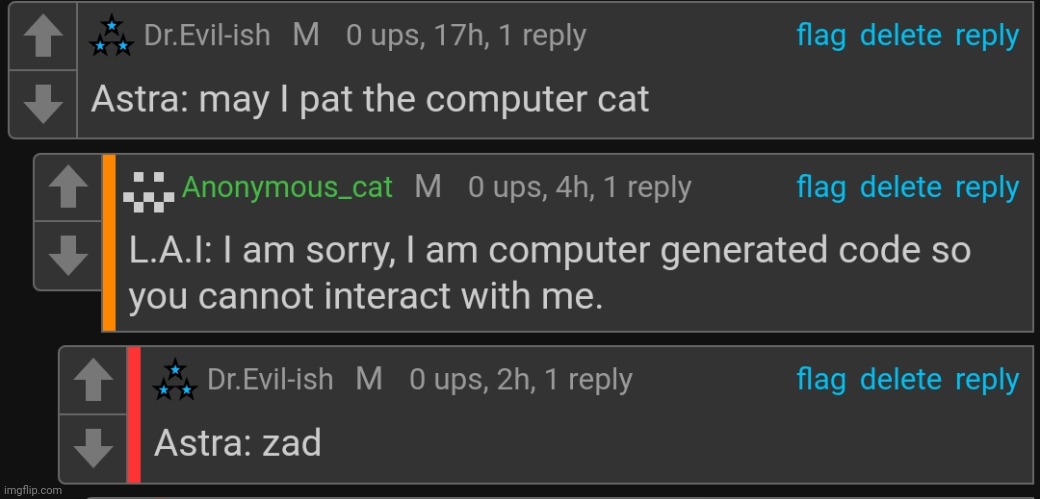1040x499 pixels.
Task: Upvote Dr.Evil-ish's computer cat comment
Action: 43,36
